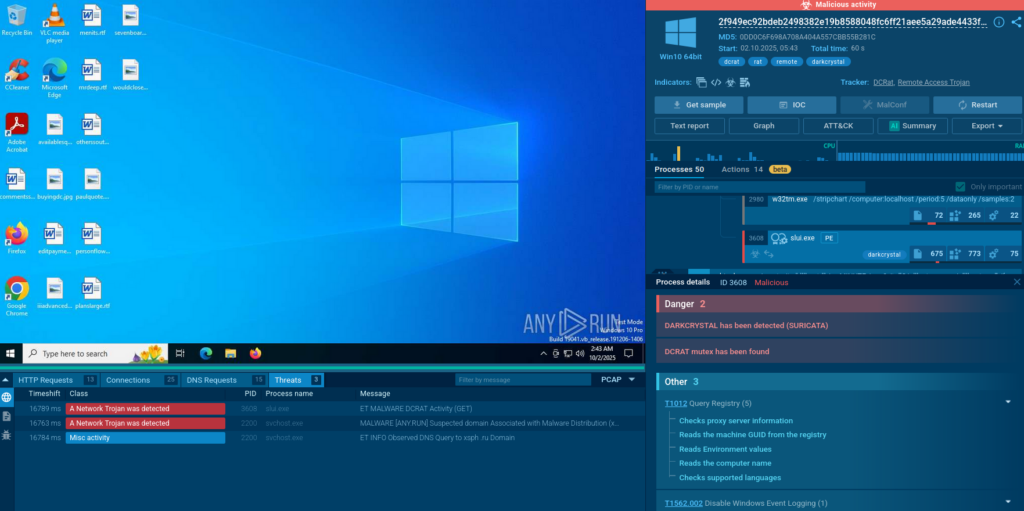The image size is (1024, 511).
Task: Collapse the T1012 Query Registry section
Action: pos(1009,402)
